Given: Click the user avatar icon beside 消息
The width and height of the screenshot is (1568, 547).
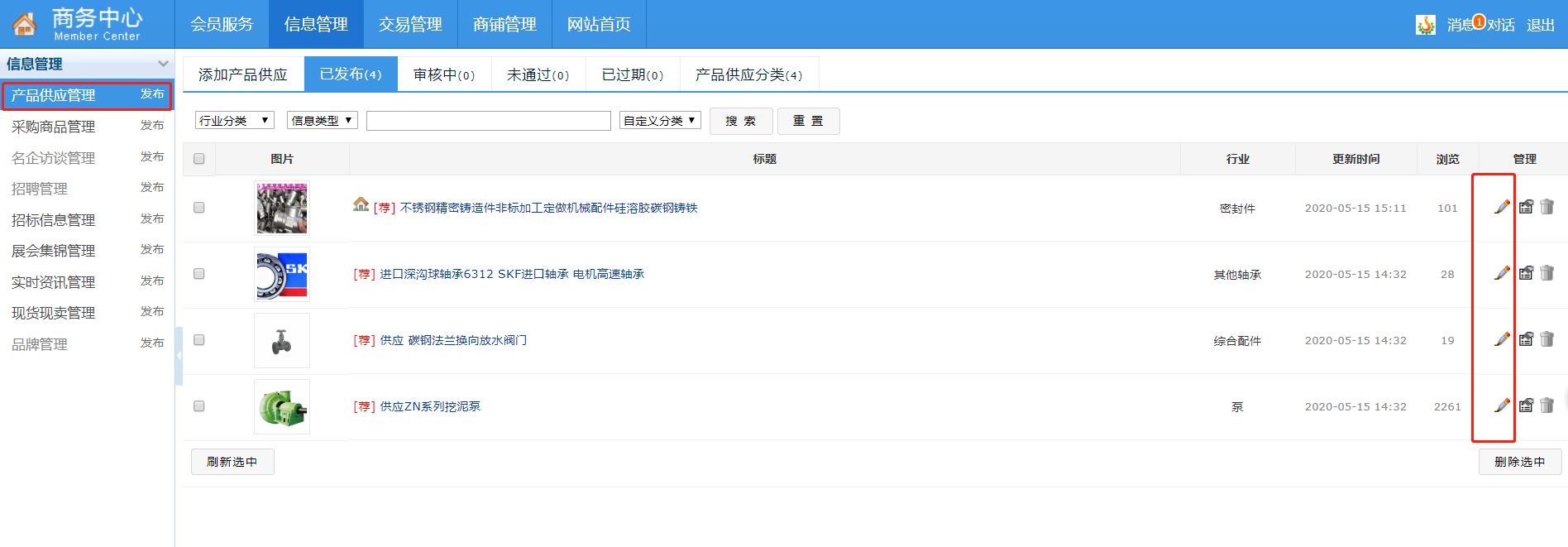Looking at the screenshot, I should click(x=1425, y=25).
